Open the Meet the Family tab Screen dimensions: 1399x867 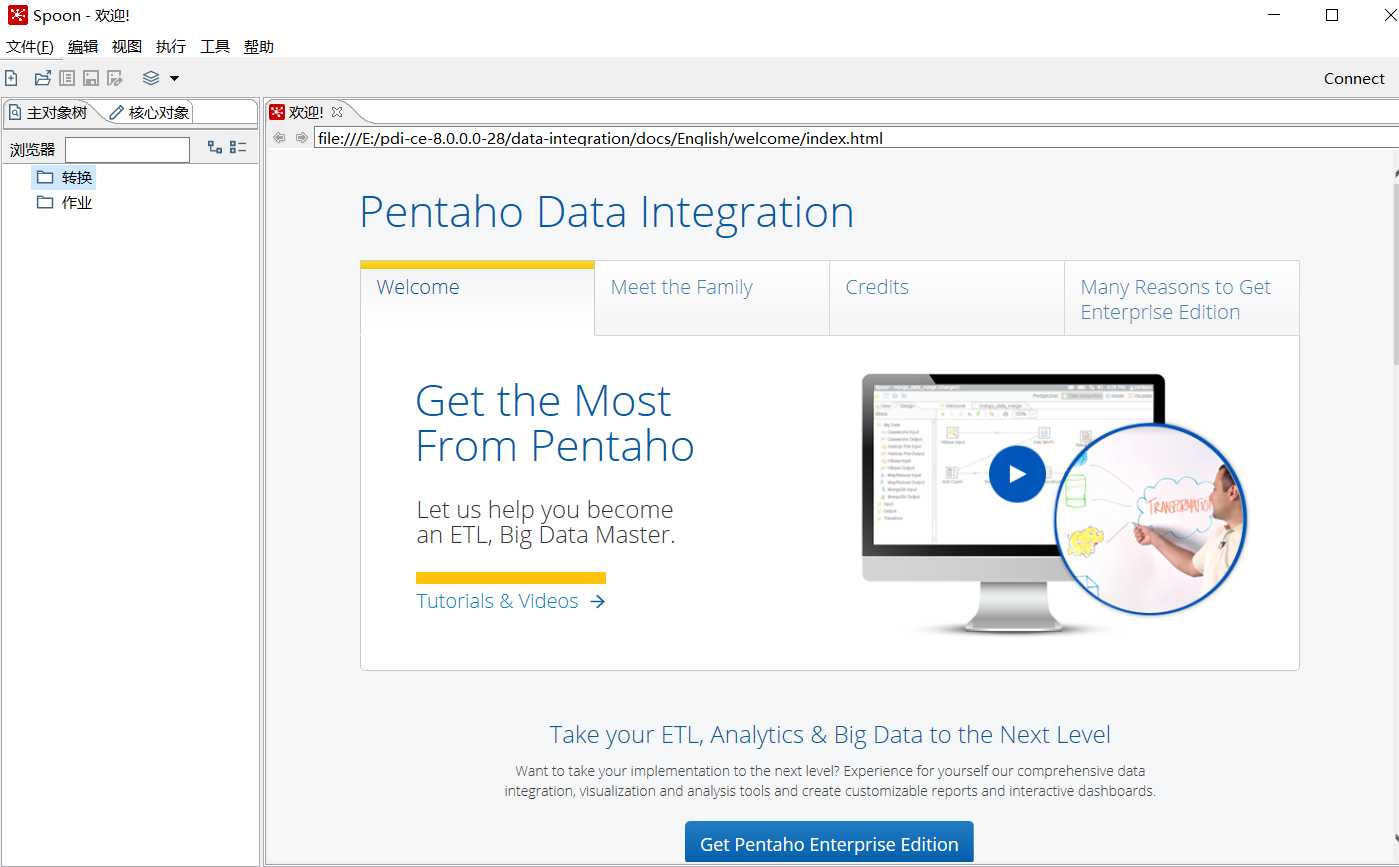pos(712,298)
